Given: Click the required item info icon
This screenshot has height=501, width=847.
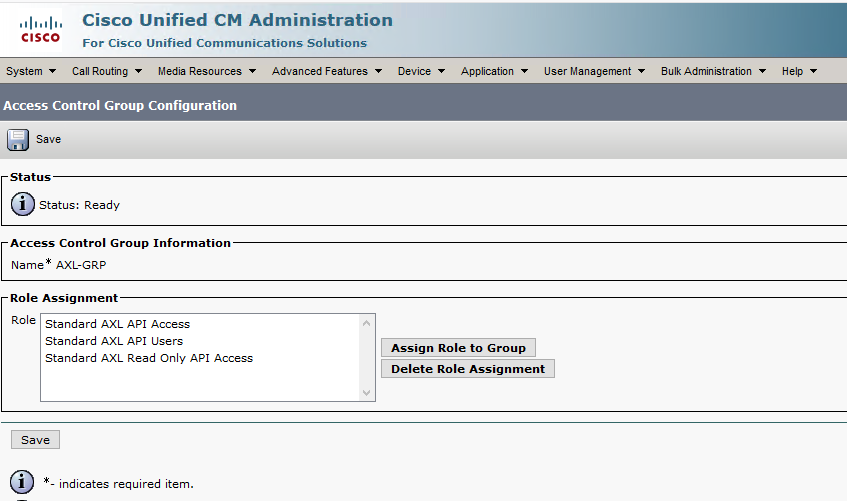Looking at the screenshot, I should pos(23,482).
